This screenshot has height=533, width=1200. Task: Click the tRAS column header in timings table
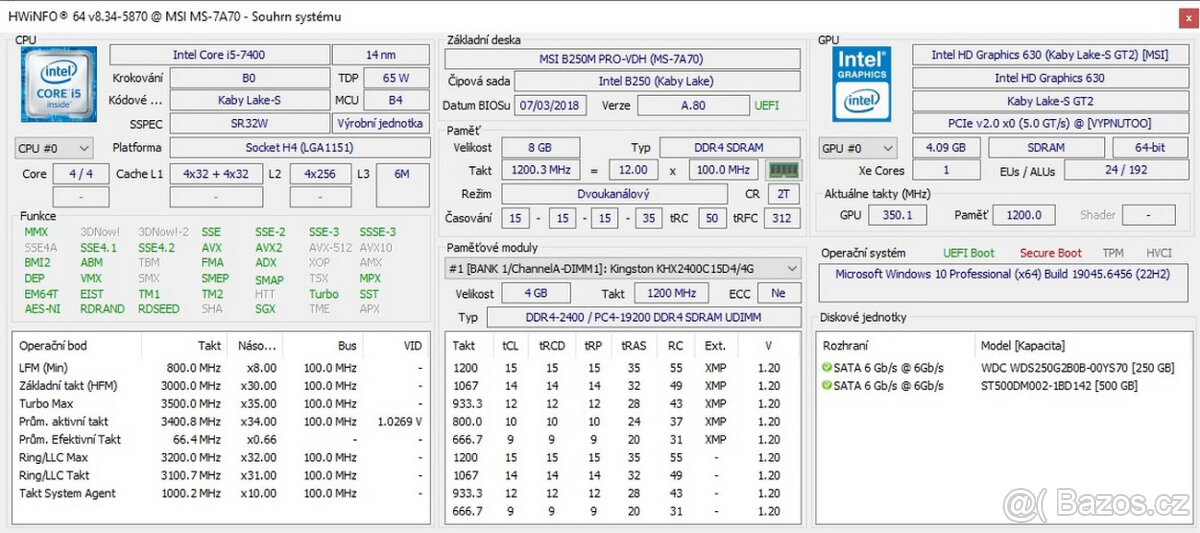click(633, 345)
